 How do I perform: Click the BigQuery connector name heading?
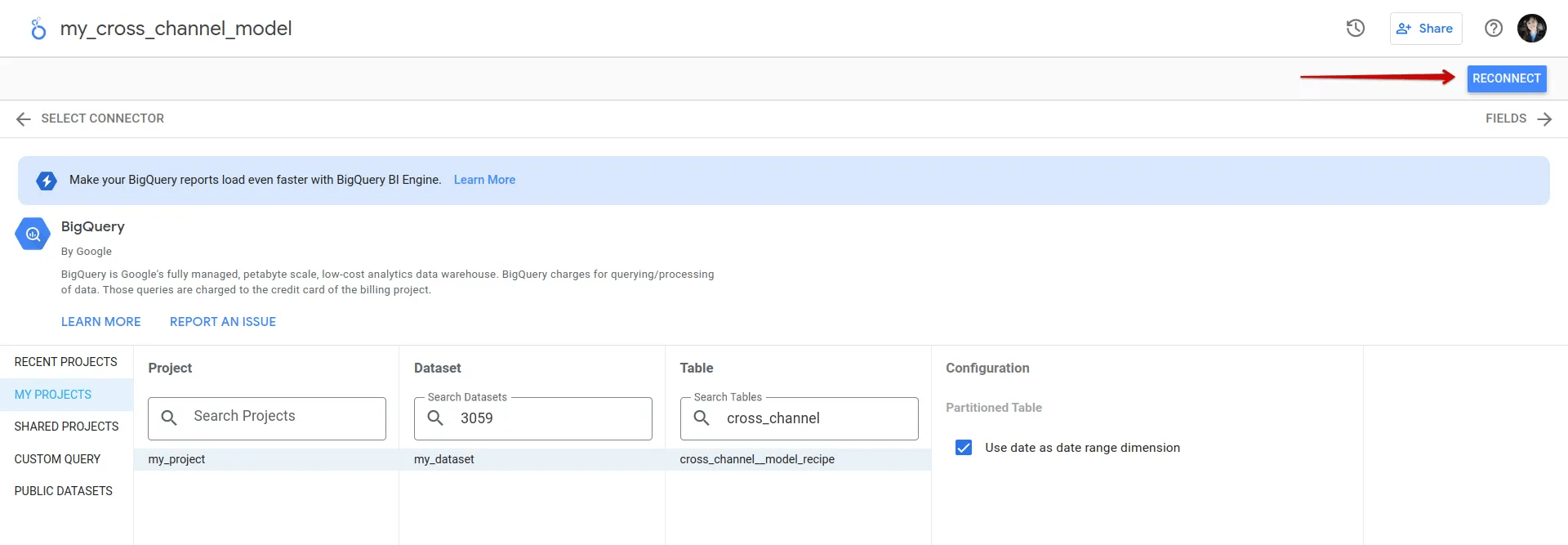point(93,227)
